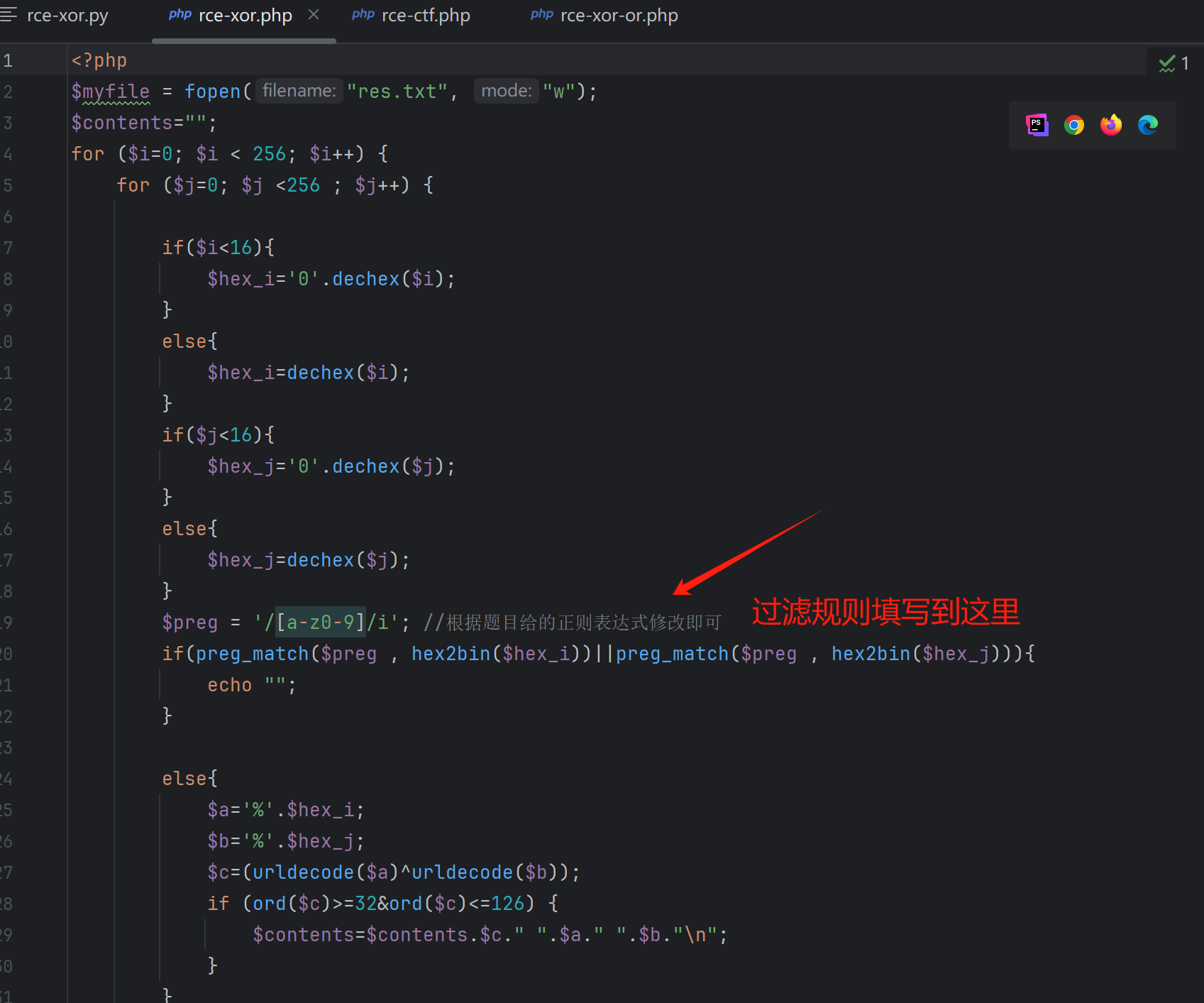
Task: Click the underlined $myfile variable
Action: coord(111,92)
